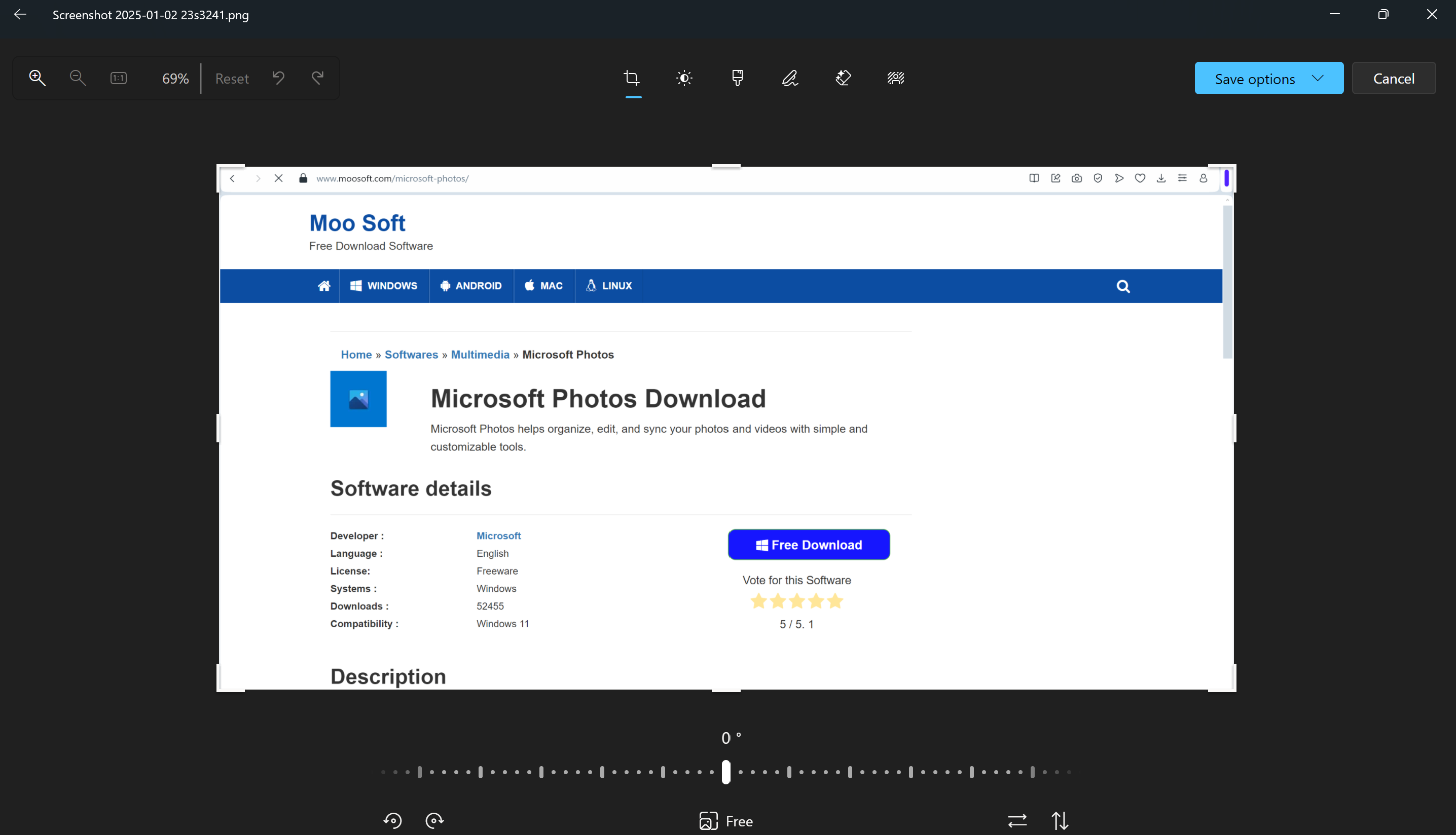The height and width of the screenshot is (835, 1456).
Task: Click the 0° rotation angle label
Action: tap(731, 738)
